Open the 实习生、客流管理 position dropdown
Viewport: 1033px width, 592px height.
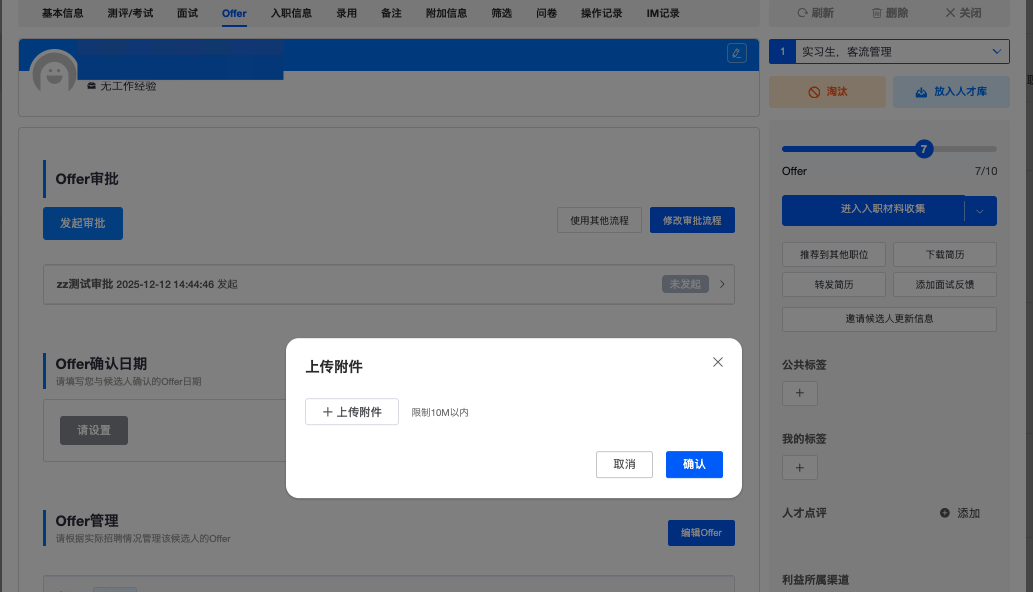click(x=902, y=51)
